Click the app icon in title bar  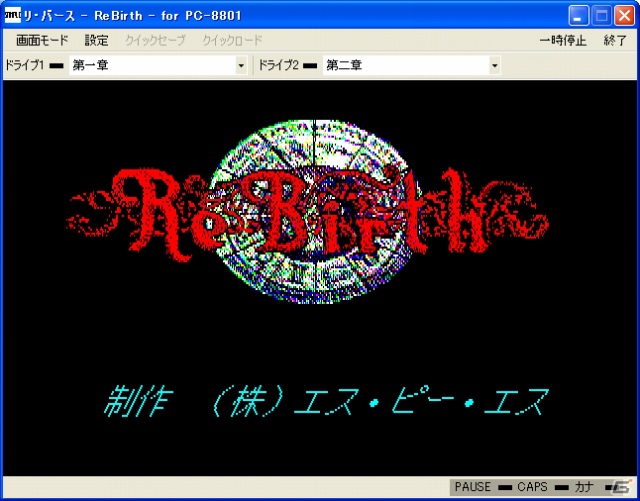click(13, 16)
